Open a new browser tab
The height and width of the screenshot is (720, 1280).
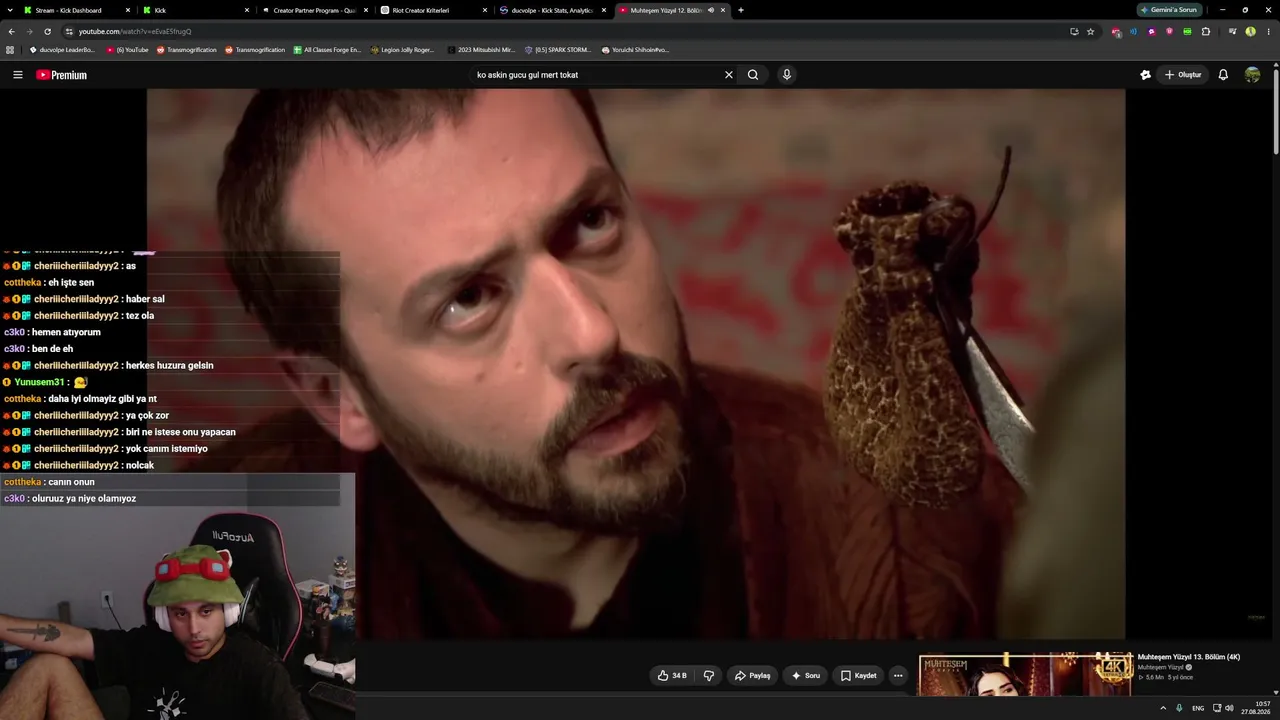pyautogui.click(x=741, y=10)
